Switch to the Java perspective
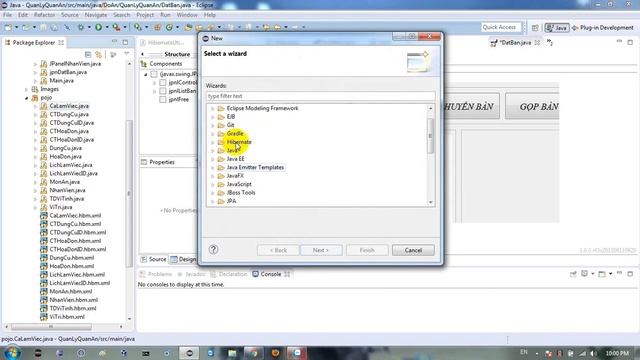 click(557, 28)
